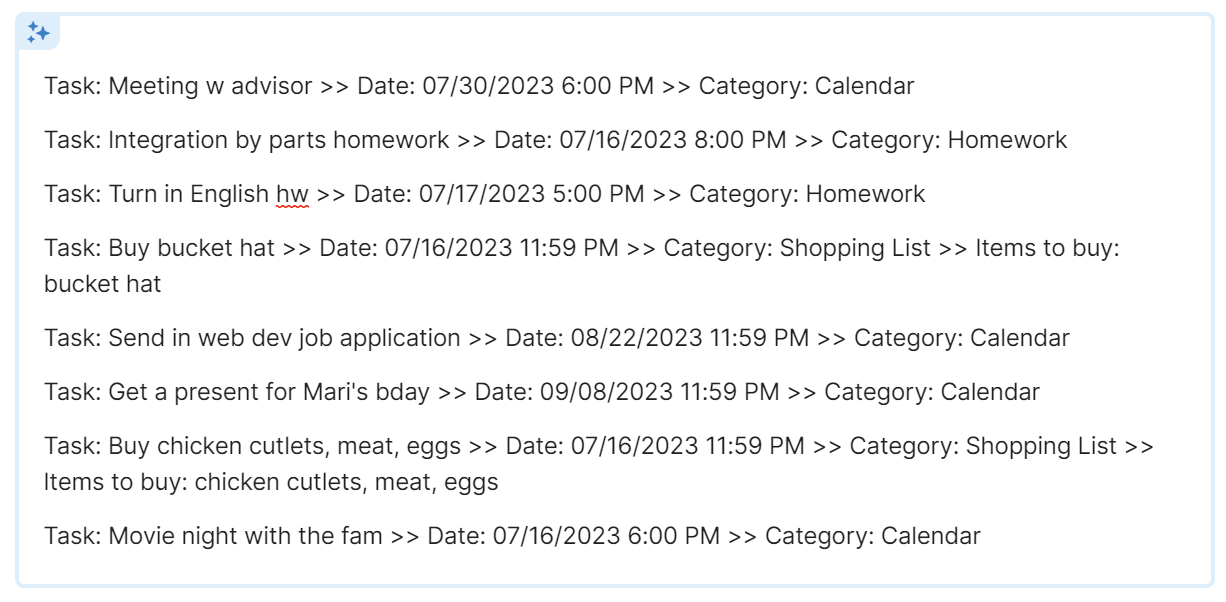Click the underlined misspelled word "hw"
Viewport: 1226px width, 602px height.
click(x=292, y=194)
